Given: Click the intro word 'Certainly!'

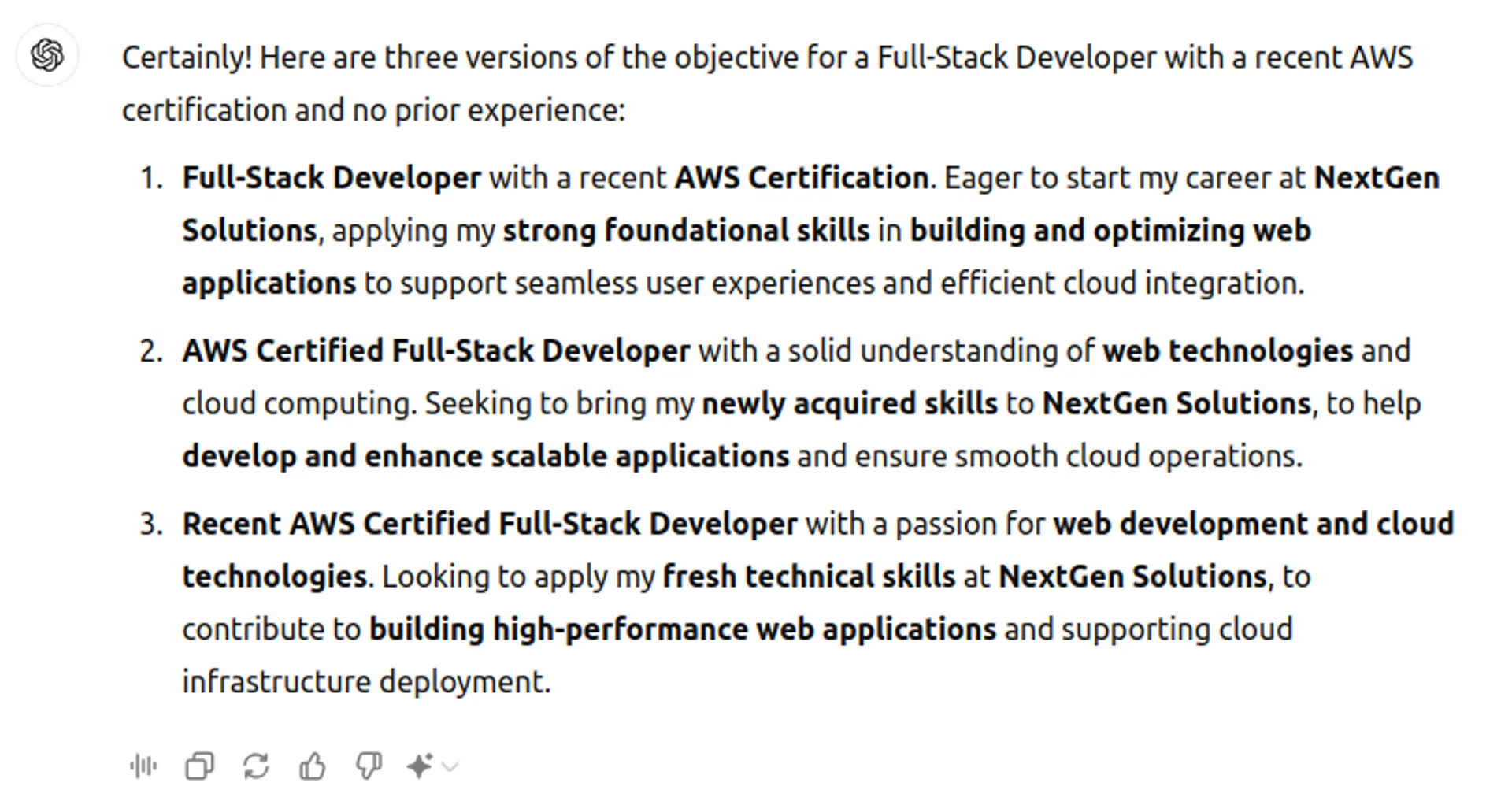Looking at the screenshot, I should [x=187, y=57].
